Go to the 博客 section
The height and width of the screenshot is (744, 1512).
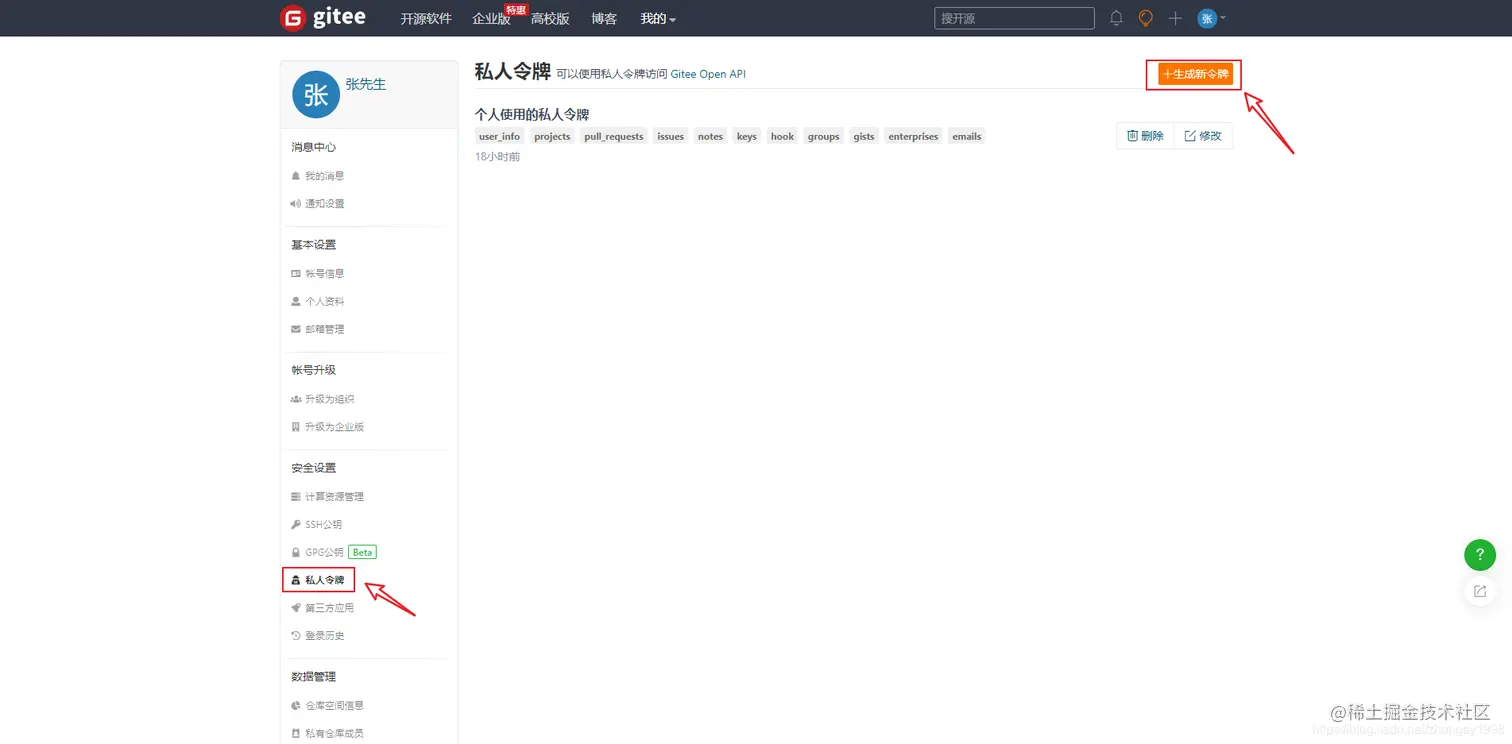(x=604, y=18)
